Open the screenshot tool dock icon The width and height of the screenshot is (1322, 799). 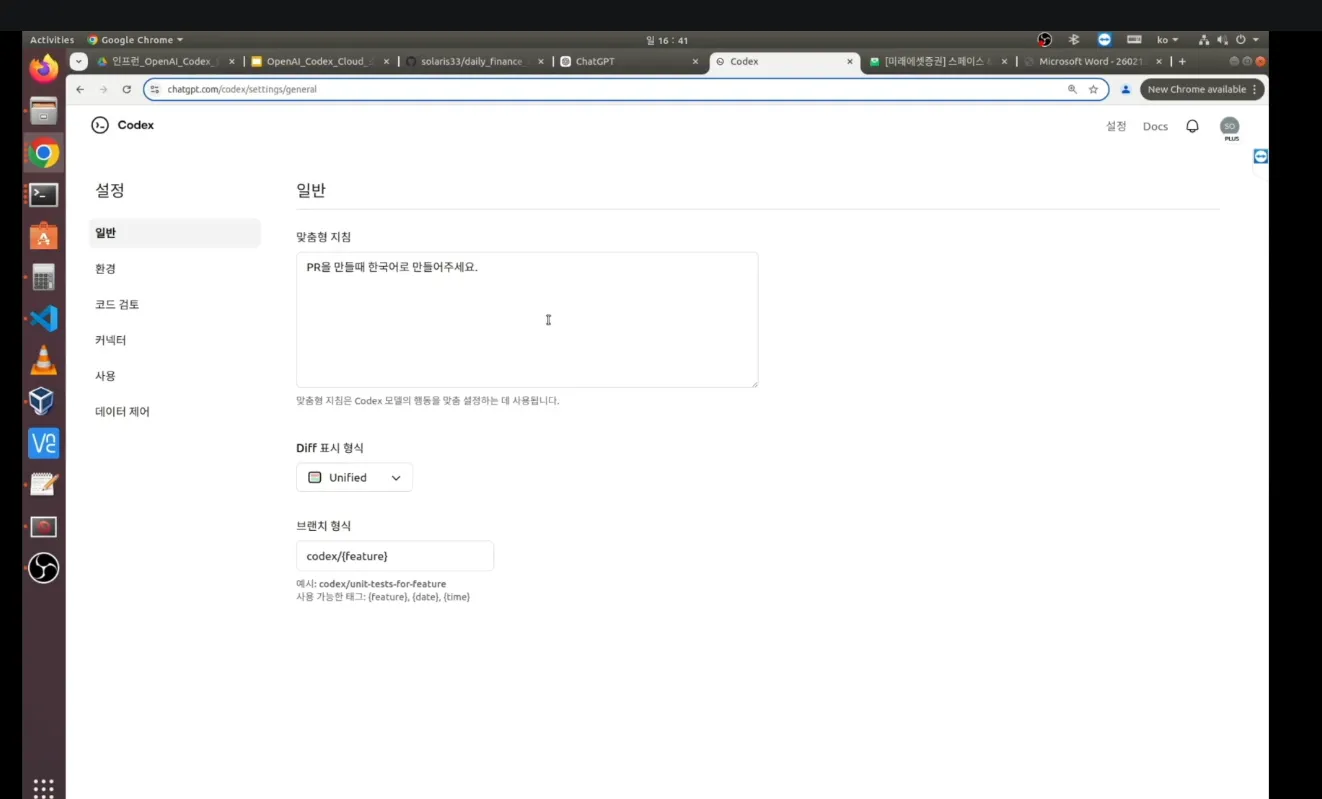(x=43, y=526)
